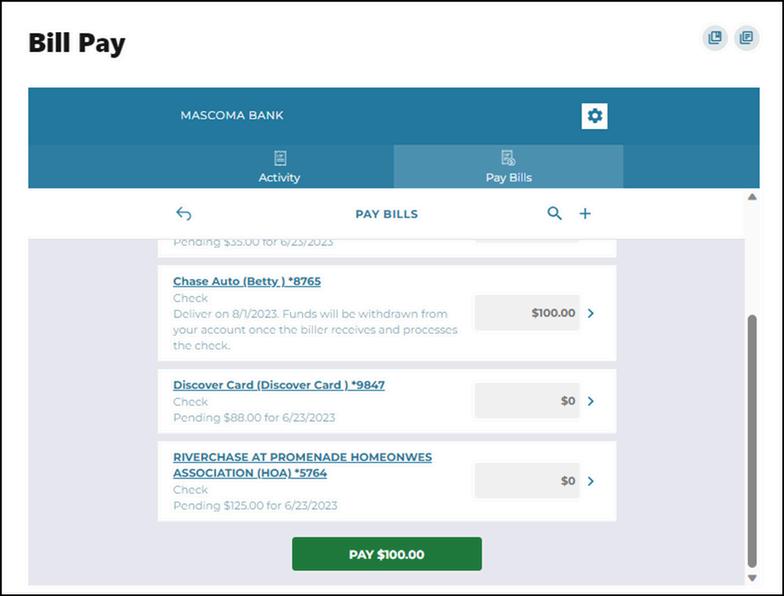Click the Chase Auto $100.00 amount field
This screenshot has width=784, height=596.
tap(527, 313)
